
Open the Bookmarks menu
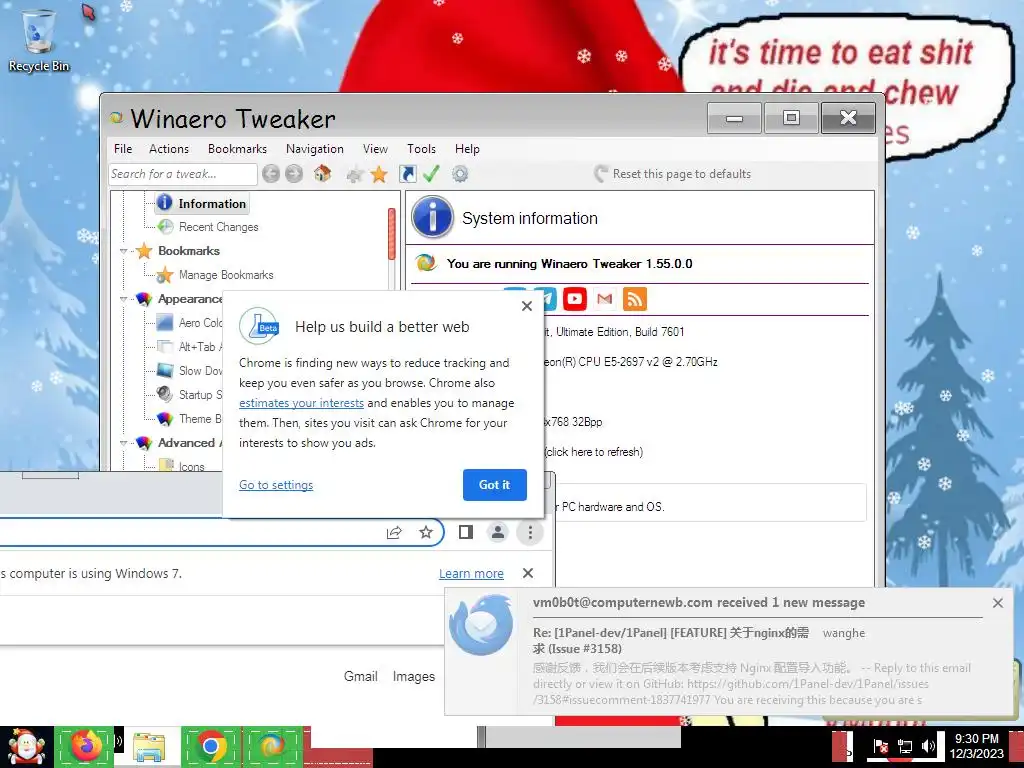[x=237, y=149]
